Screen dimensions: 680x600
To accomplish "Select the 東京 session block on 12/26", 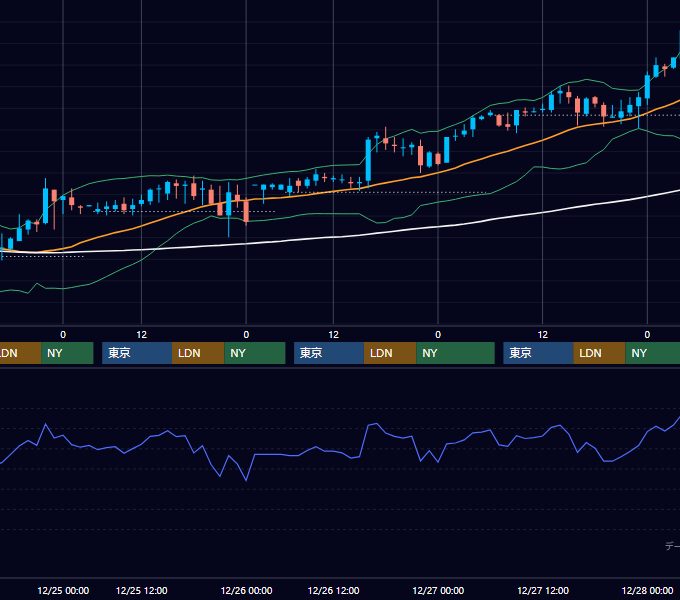I will pos(329,353).
